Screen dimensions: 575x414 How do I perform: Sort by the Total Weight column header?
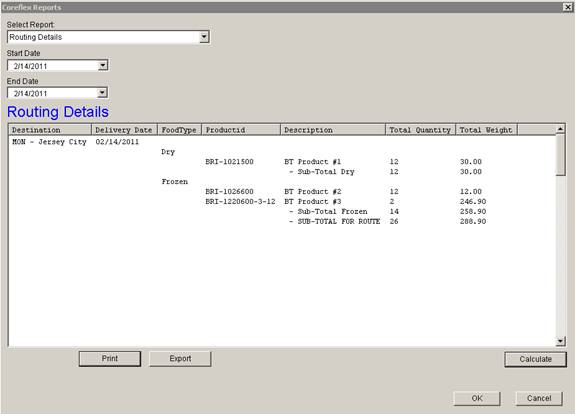click(486, 130)
